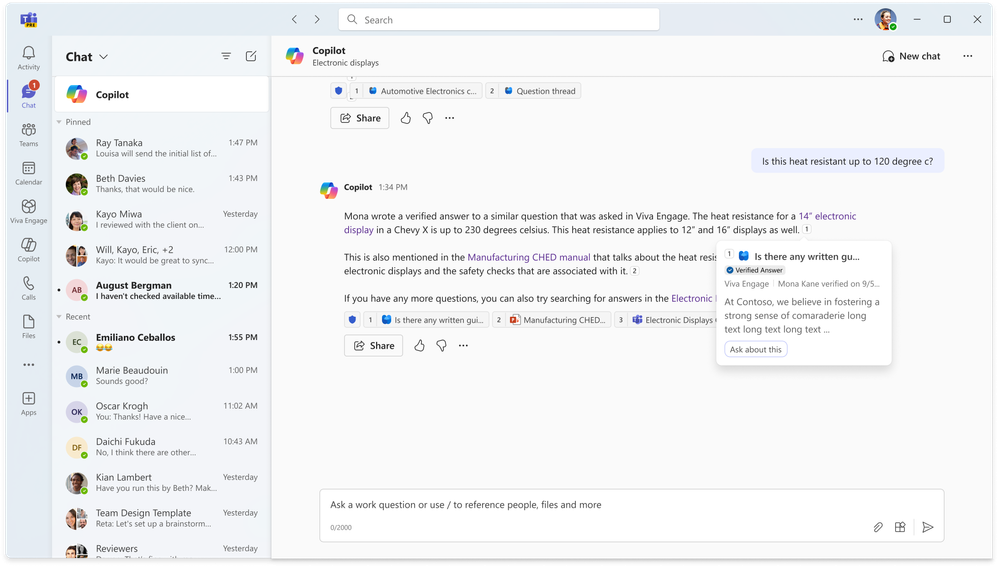Open Copilot app in left rail
The height and width of the screenshot is (567, 998).
[x=29, y=249]
